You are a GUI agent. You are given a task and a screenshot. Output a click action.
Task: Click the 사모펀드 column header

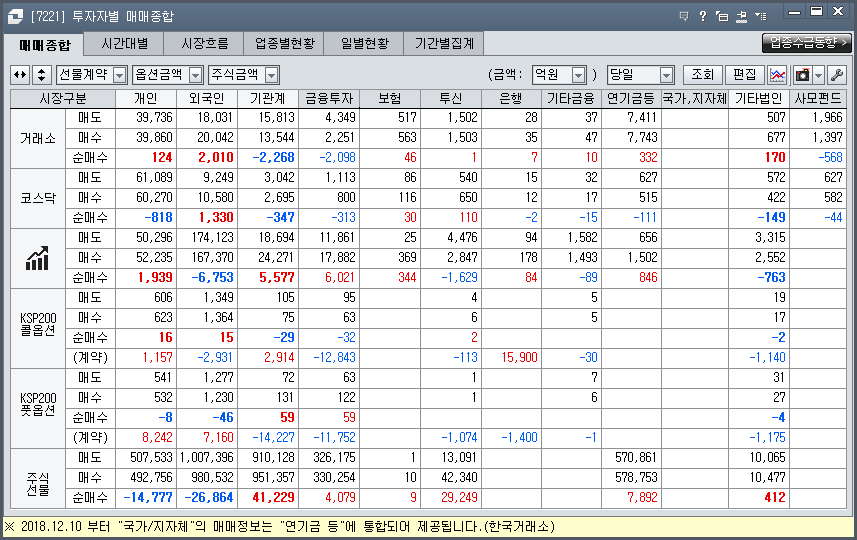point(818,99)
